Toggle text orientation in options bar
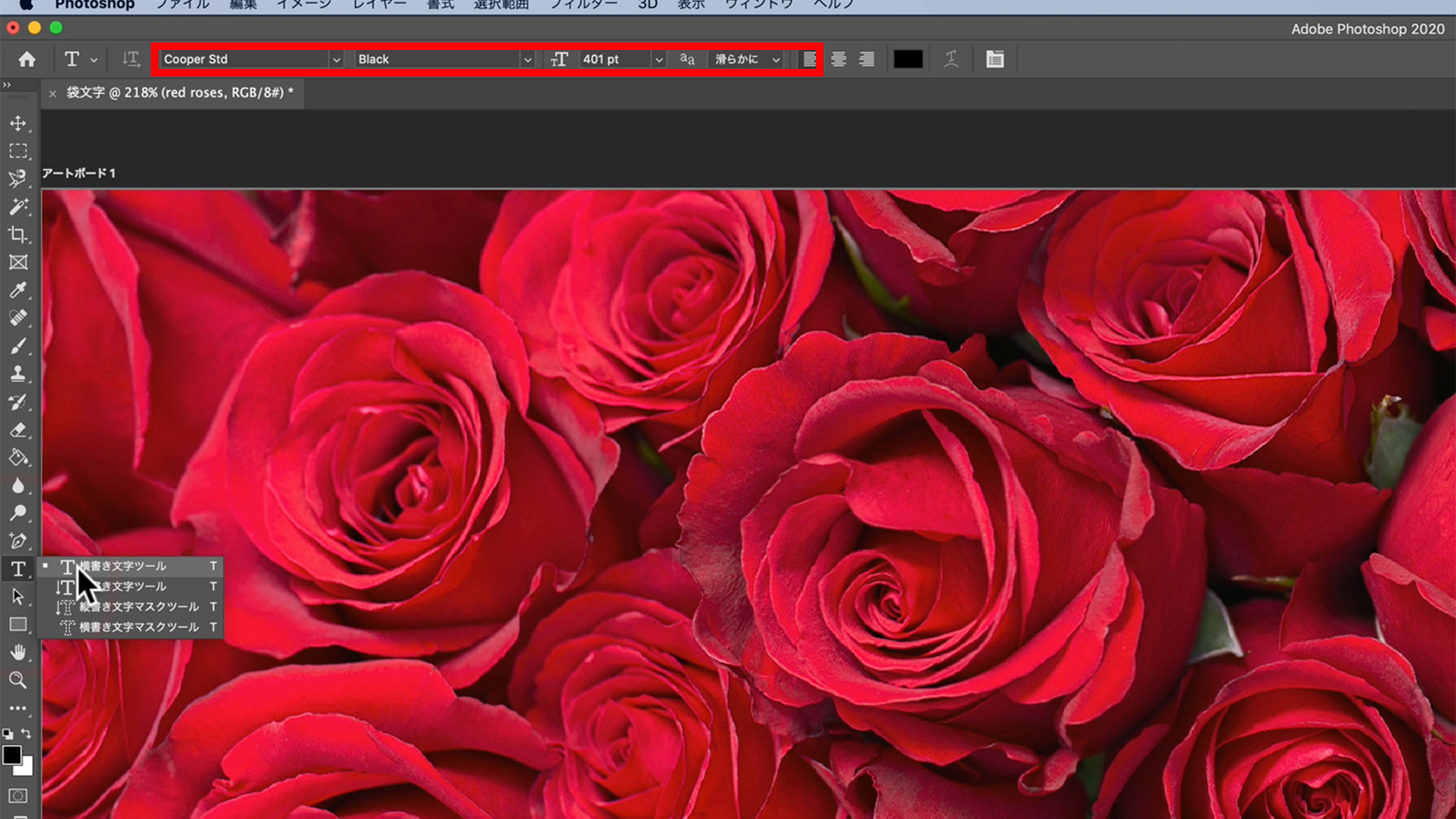This screenshot has width=1456, height=819. click(x=131, y=59)
